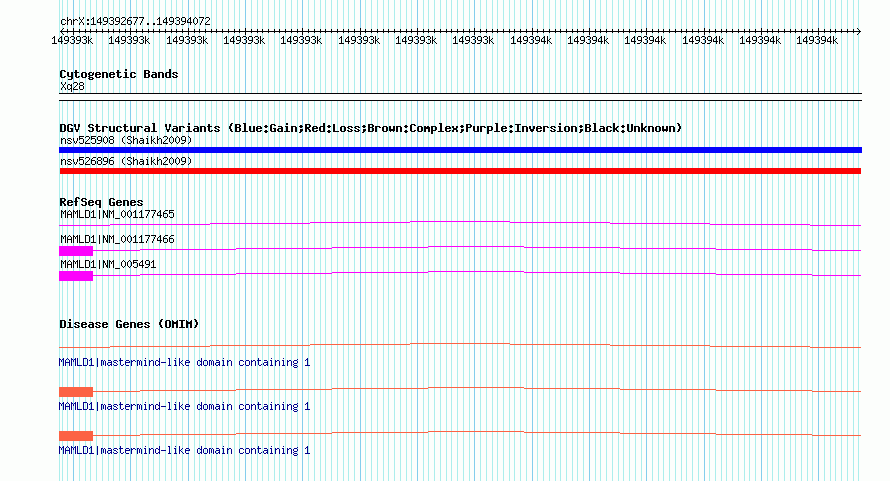Click magenta exon block of NM_005491
The width and height of the screenshot is (890, 481).
point(76,276)
